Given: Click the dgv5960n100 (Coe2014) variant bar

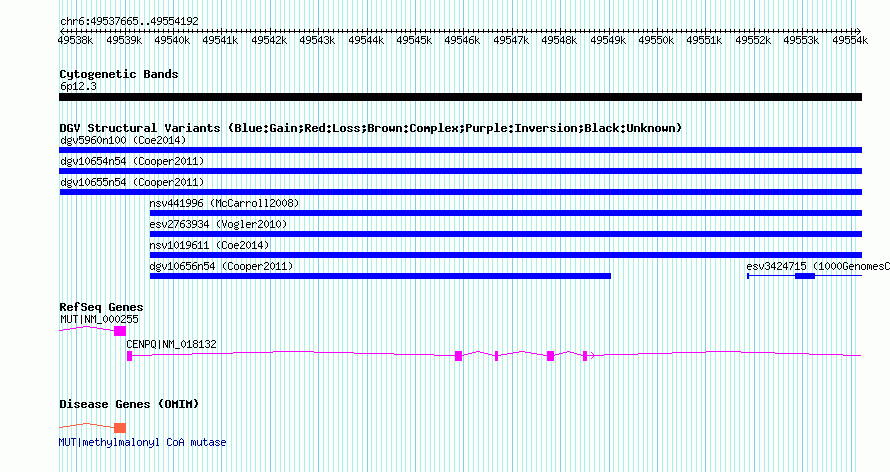Looking at the screenshot, I should tap(460, 150).
